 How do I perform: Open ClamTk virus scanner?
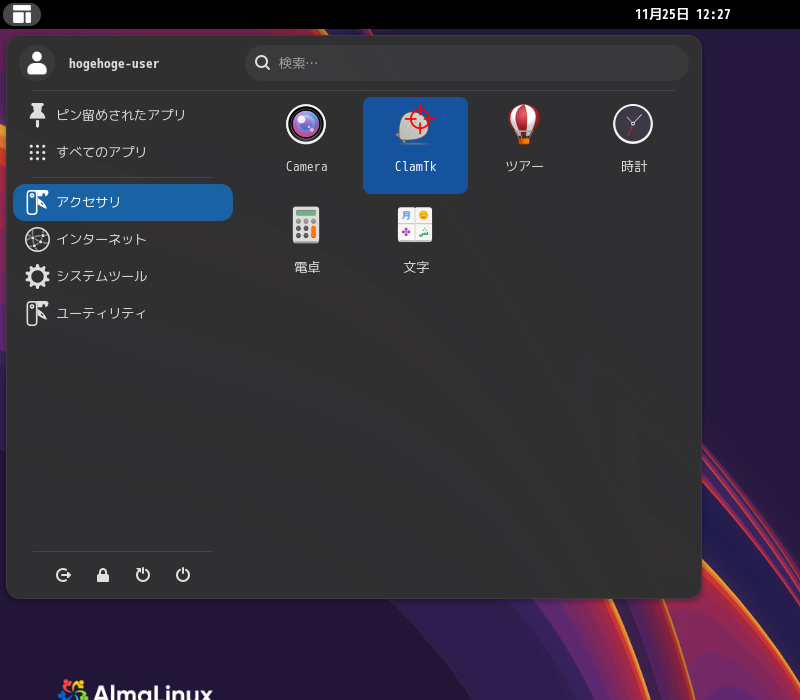[x=415, y=145]
